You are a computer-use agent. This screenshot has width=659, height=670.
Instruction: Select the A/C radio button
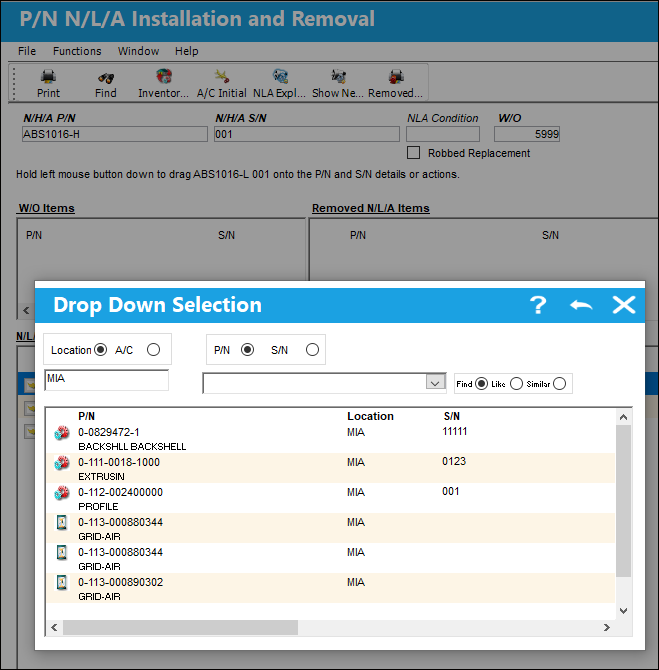tap(153, 350)
